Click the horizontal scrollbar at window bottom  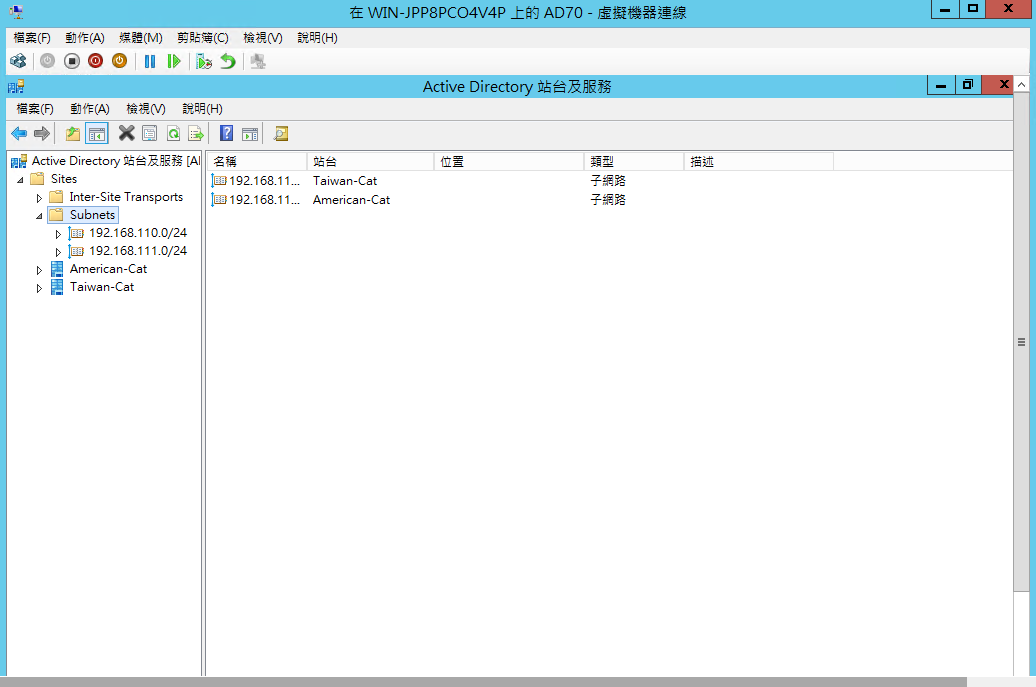coord(483,682)
